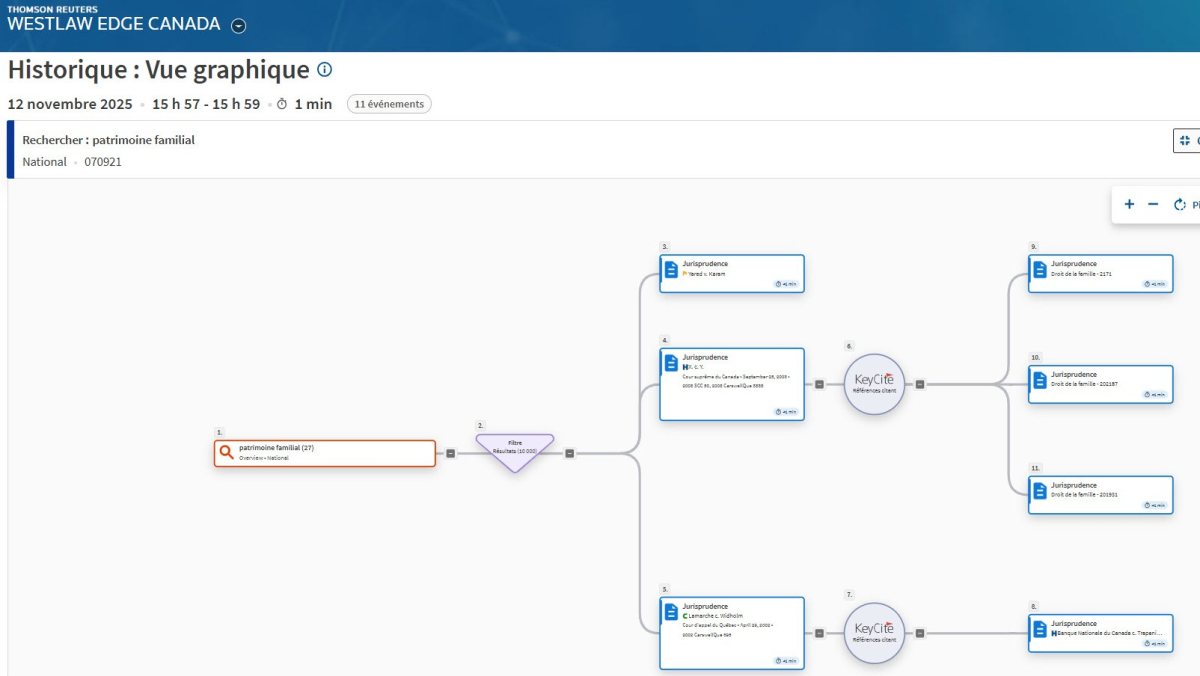
Task: Collapse the branch after the Filtre node
Action: pyautogui.click(x=570, y=453)
